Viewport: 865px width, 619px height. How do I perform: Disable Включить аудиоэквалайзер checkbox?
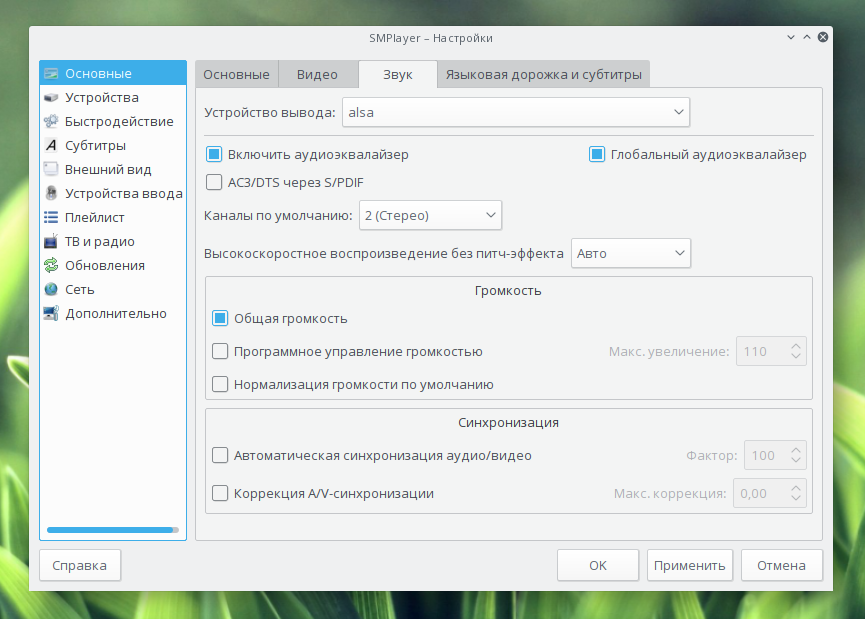pyautogui.click(x=214, y=154)
